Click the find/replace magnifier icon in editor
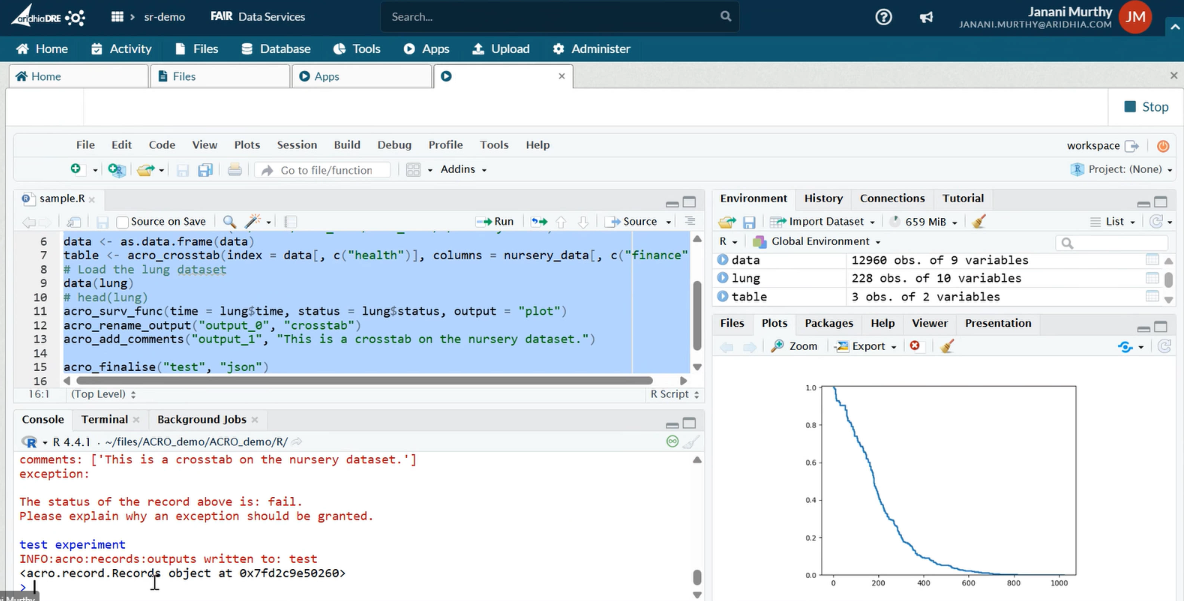This screenshot has height=601, width=1184. (229, 222)
